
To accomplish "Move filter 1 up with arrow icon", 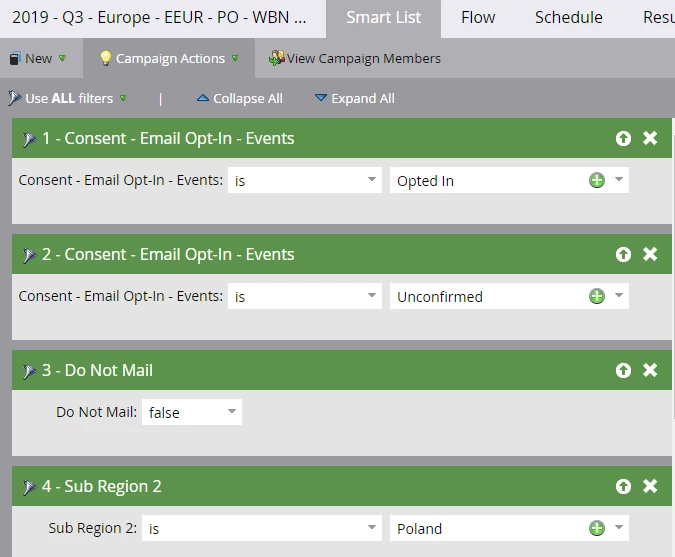I will coord(623,138).
